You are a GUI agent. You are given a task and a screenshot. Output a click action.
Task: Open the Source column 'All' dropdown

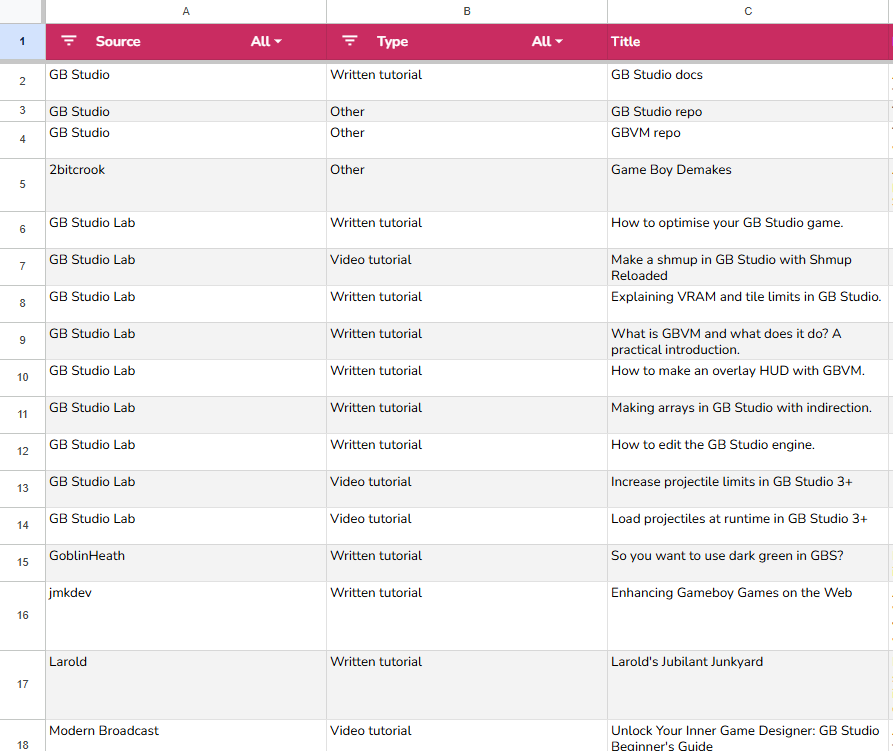click(266, 41)
